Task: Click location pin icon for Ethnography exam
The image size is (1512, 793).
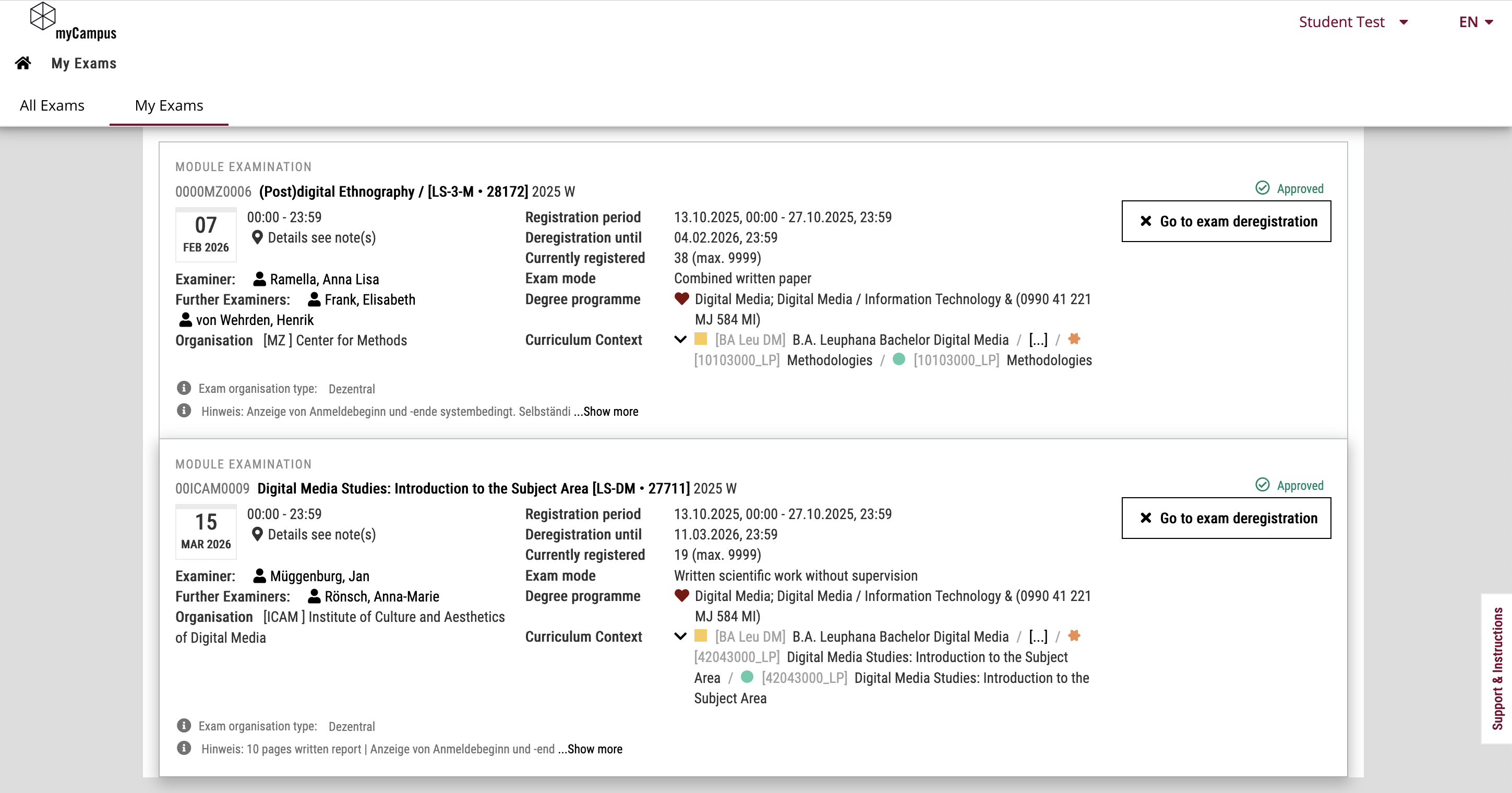Action: [257, 237]
